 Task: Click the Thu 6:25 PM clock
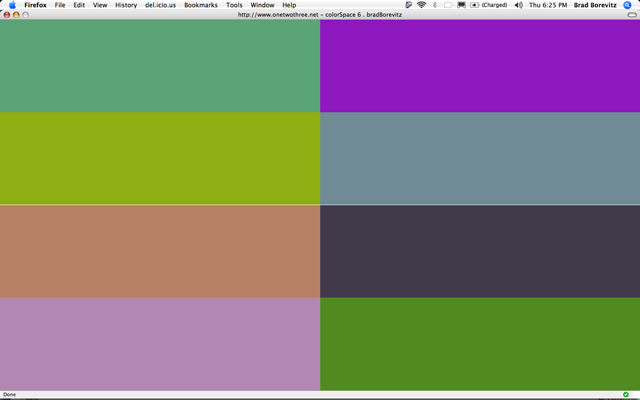(548, 5)
